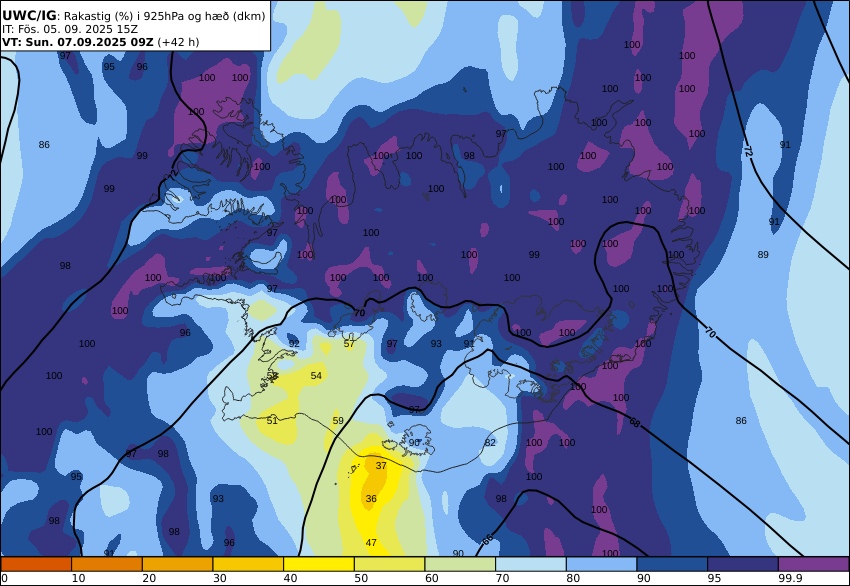Image resolution: width=850 pixels, height=586 pixels.
Task: Click the humidity value 82 on map
Action: (x=490, y=443)
